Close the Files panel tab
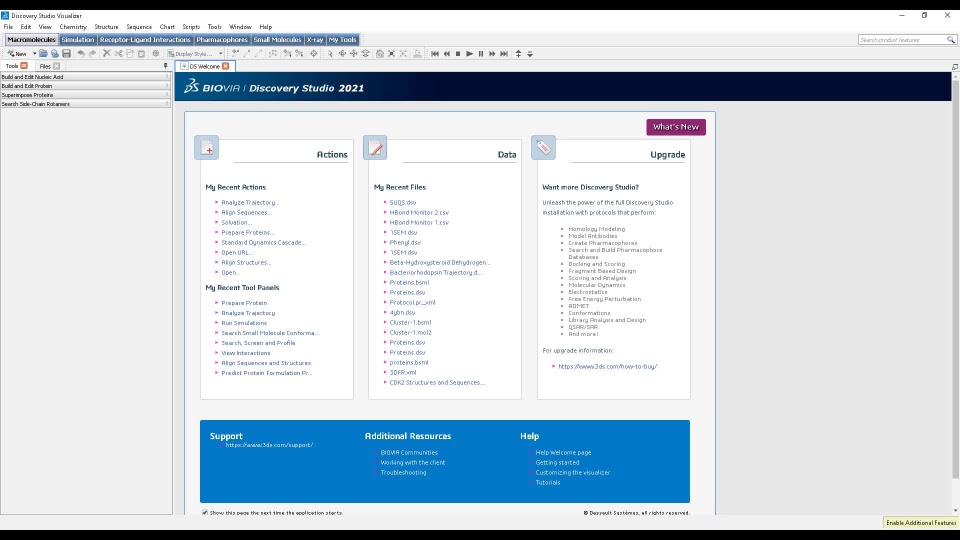Screen dimensions: 960x540 tap(56, 66)
